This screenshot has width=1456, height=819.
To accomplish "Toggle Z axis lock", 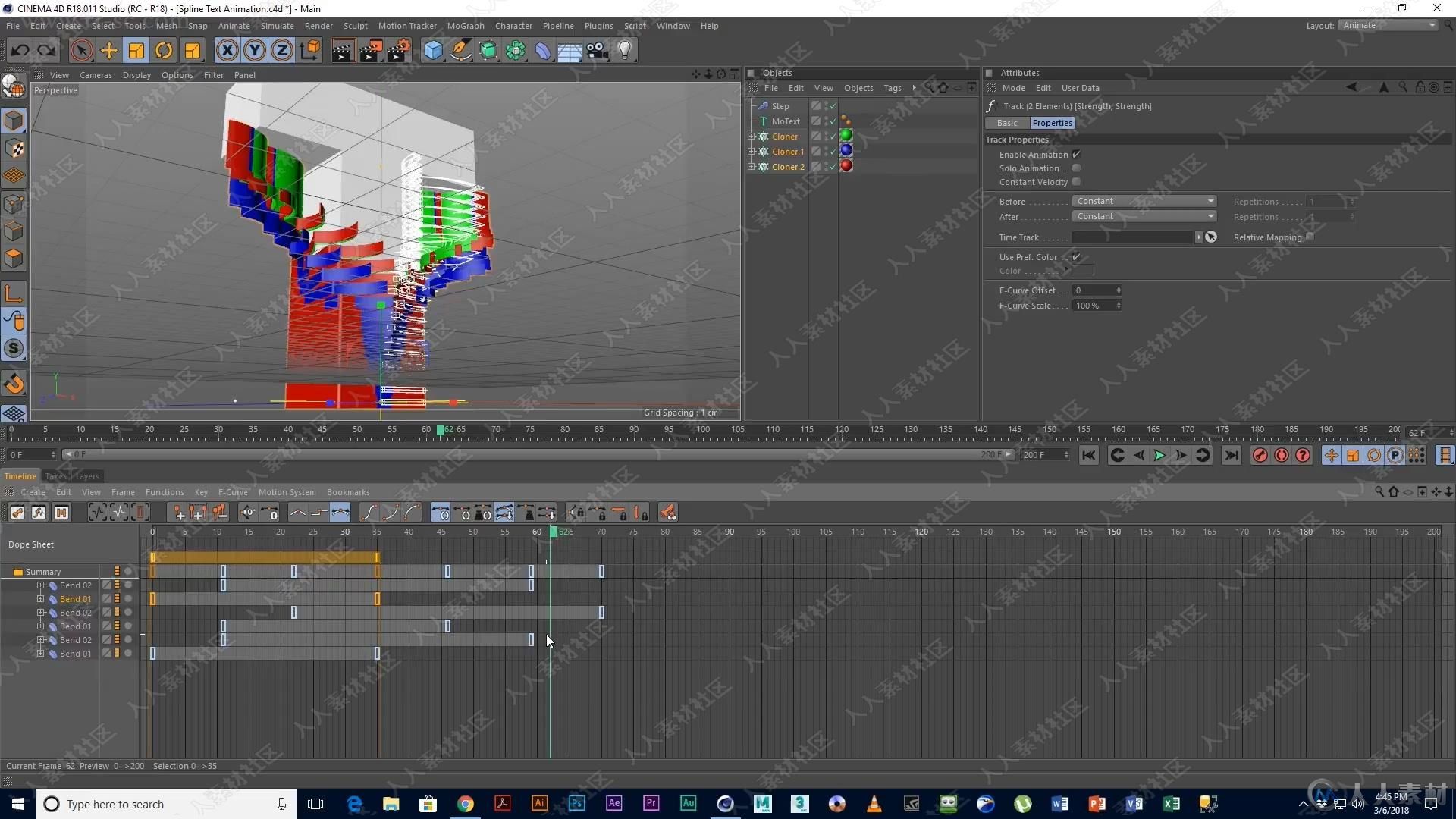I will [282, 51].
